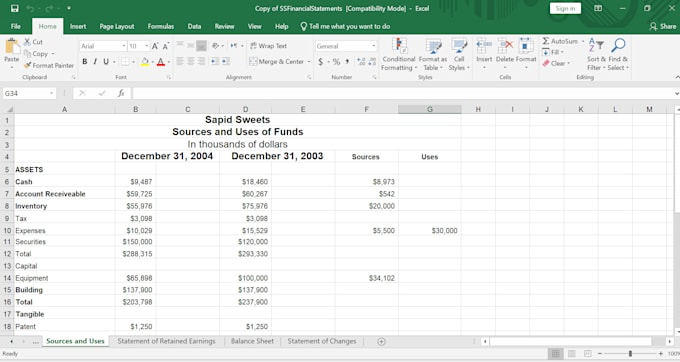This screenshot has width=680, height=362.
Task: Toggle Bold formatting
Action: coord(85,62)
